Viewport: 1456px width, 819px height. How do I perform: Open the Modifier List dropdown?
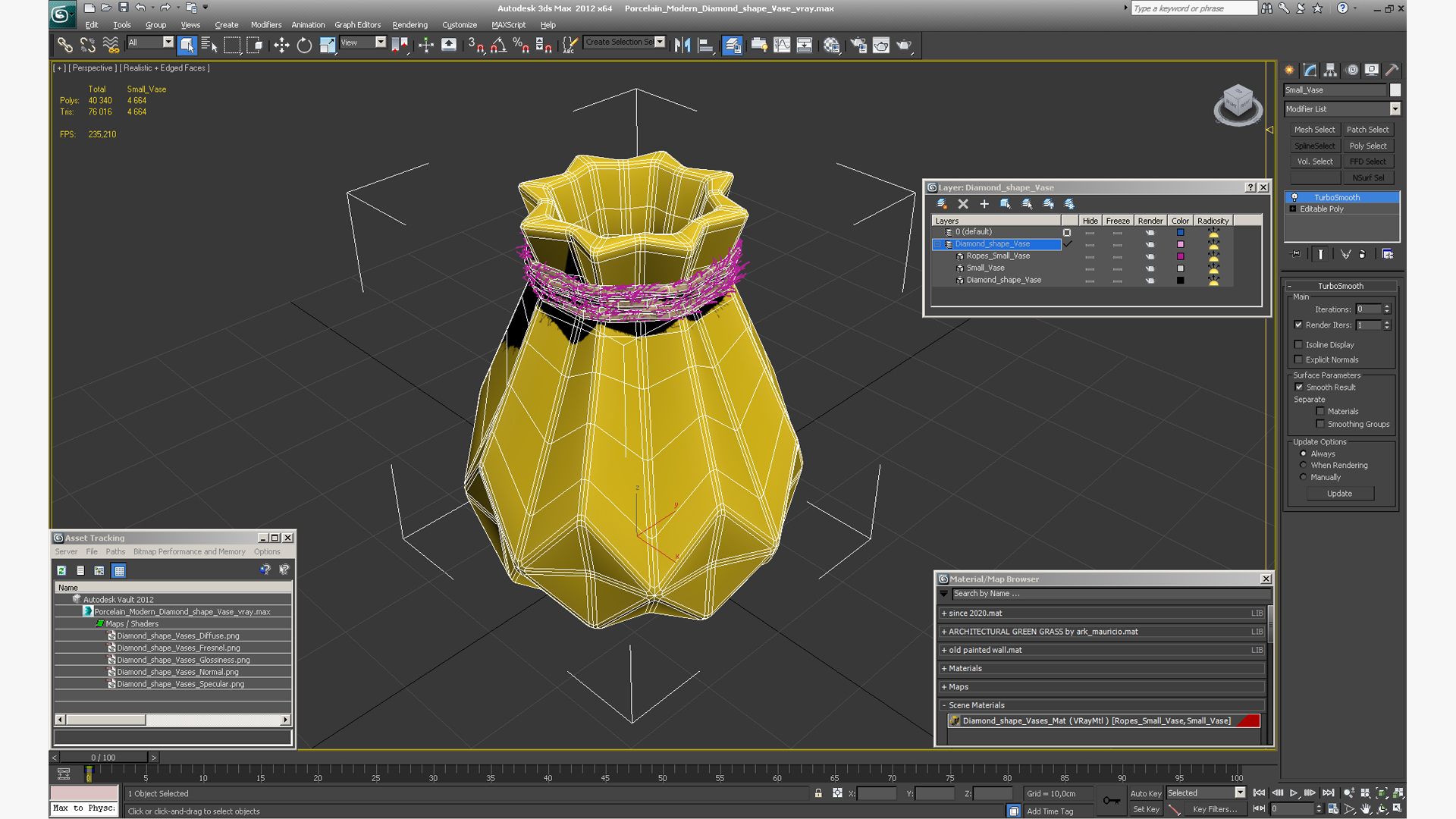(1395, 109)
